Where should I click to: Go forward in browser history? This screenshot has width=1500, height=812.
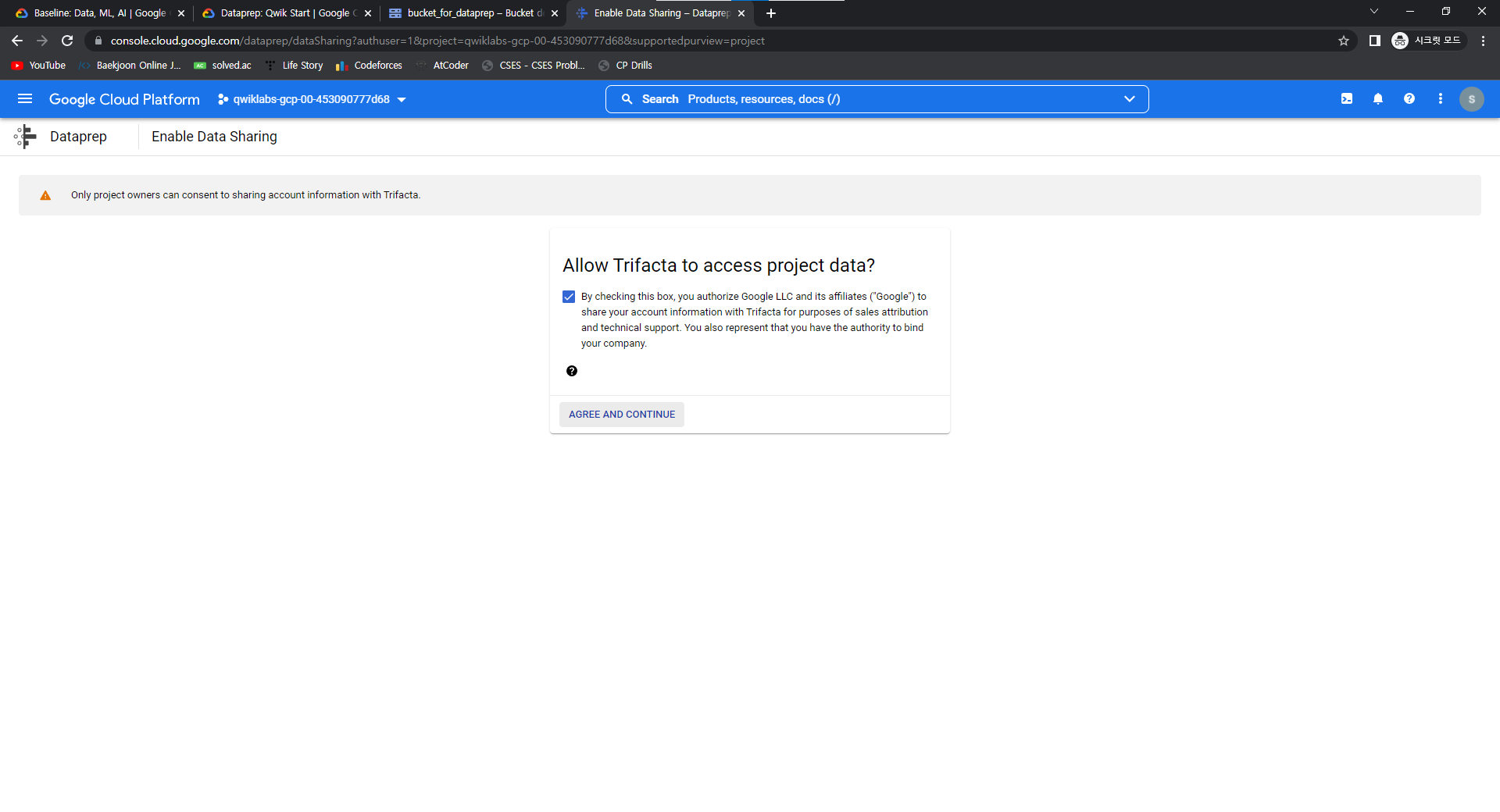click(42, 41)
